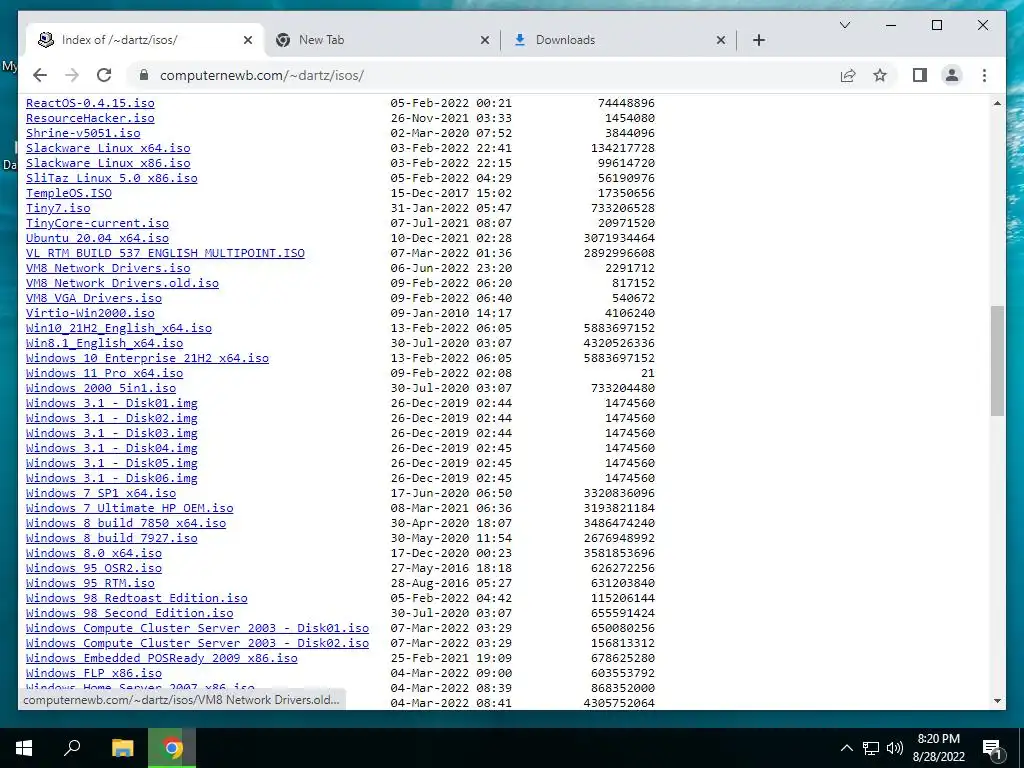1024x768 pixels.
Task: Open taskbar search
Action: point(72,748)
